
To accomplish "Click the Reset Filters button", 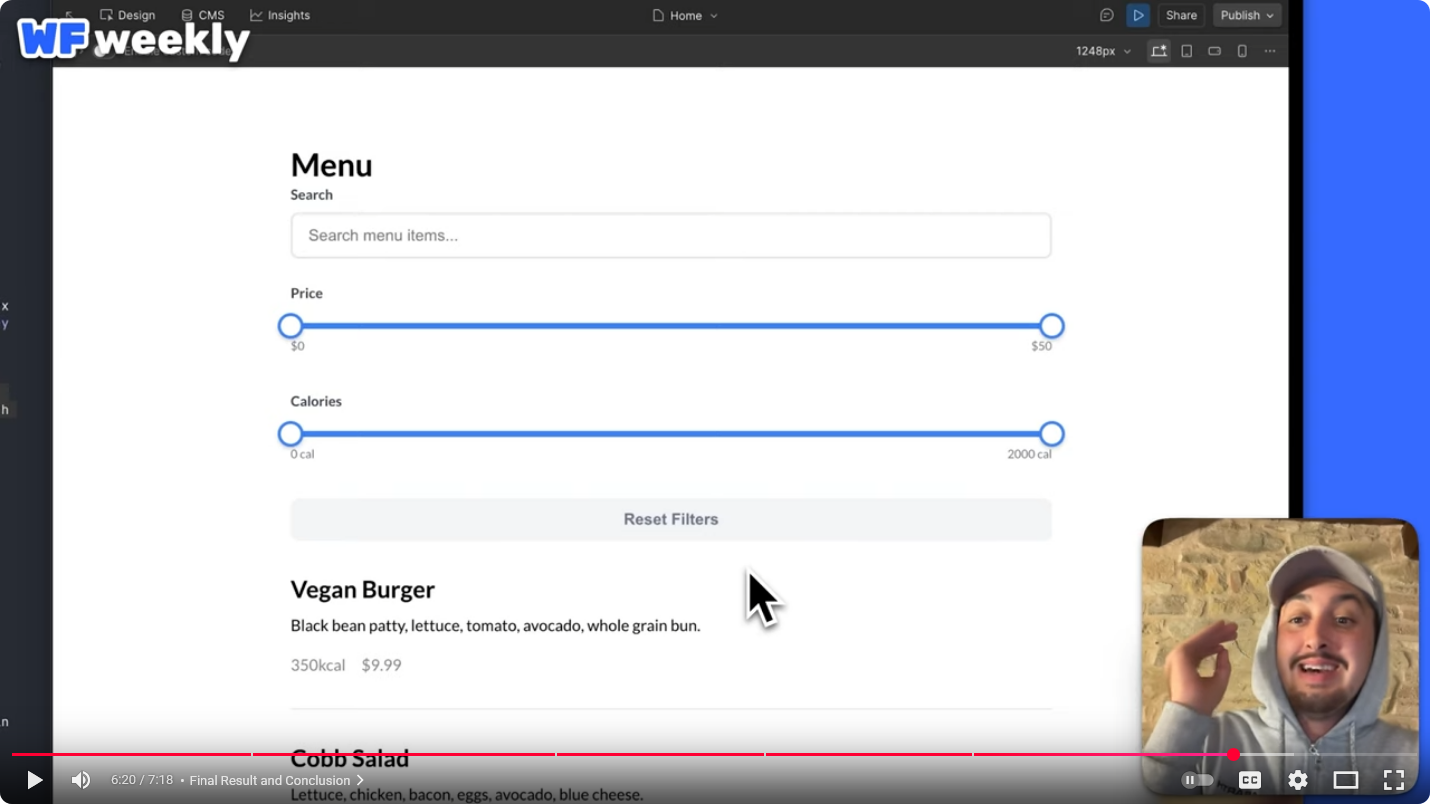I will (x=671, y=519).
